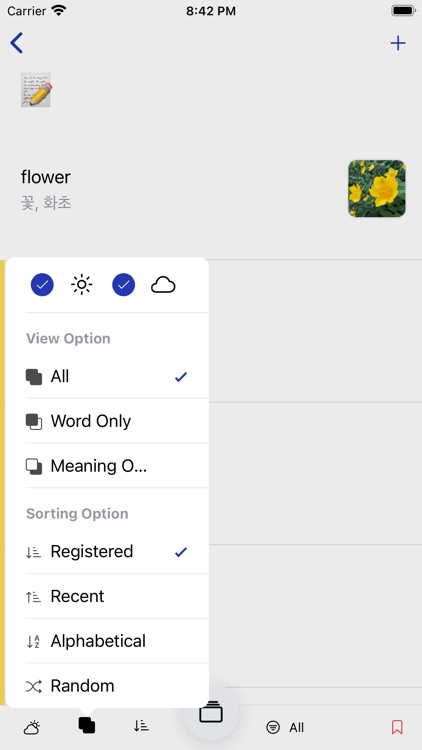
Task: Tap the center flashcard stack button
Action: 211,712
